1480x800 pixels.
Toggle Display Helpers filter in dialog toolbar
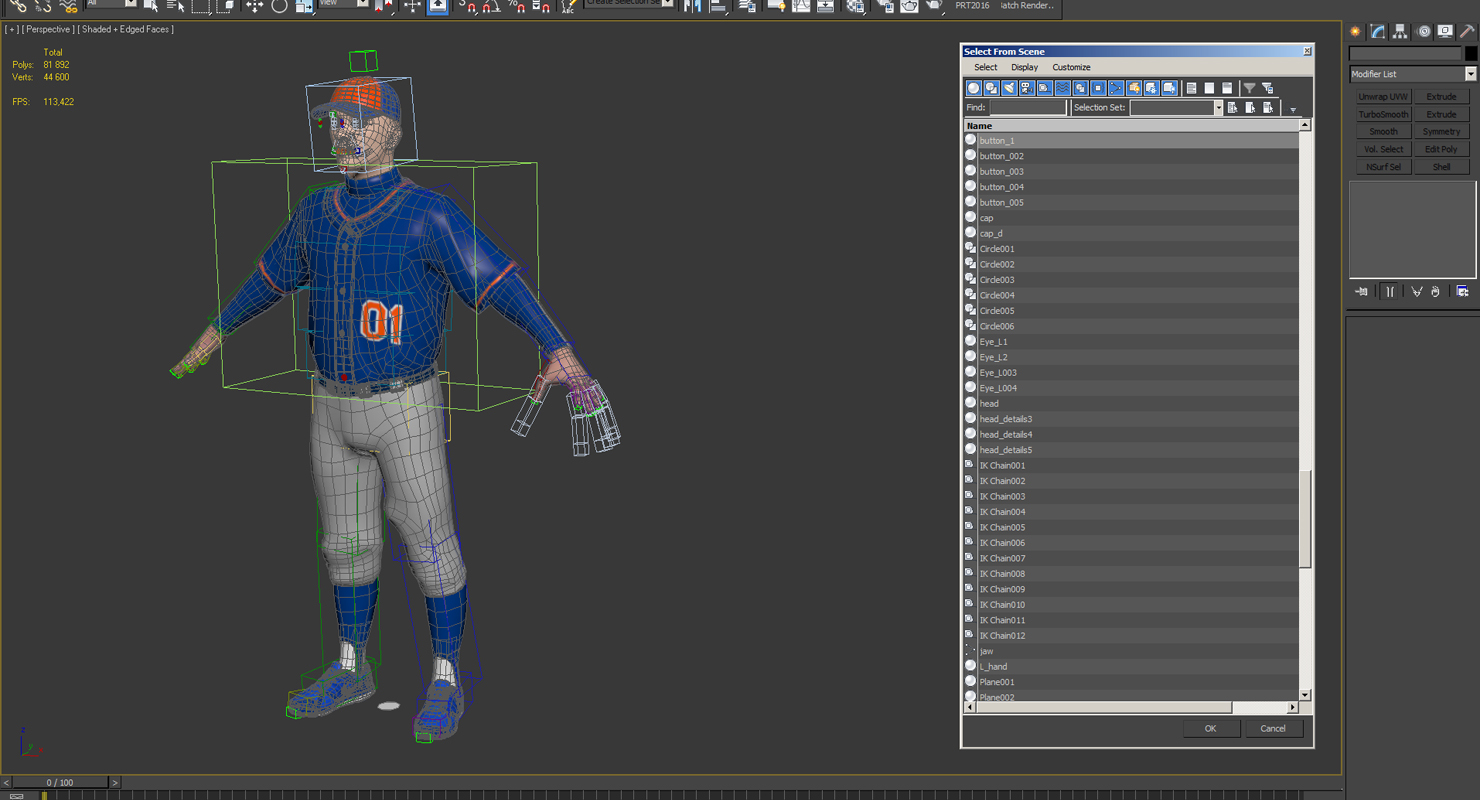coord(1044,88)
